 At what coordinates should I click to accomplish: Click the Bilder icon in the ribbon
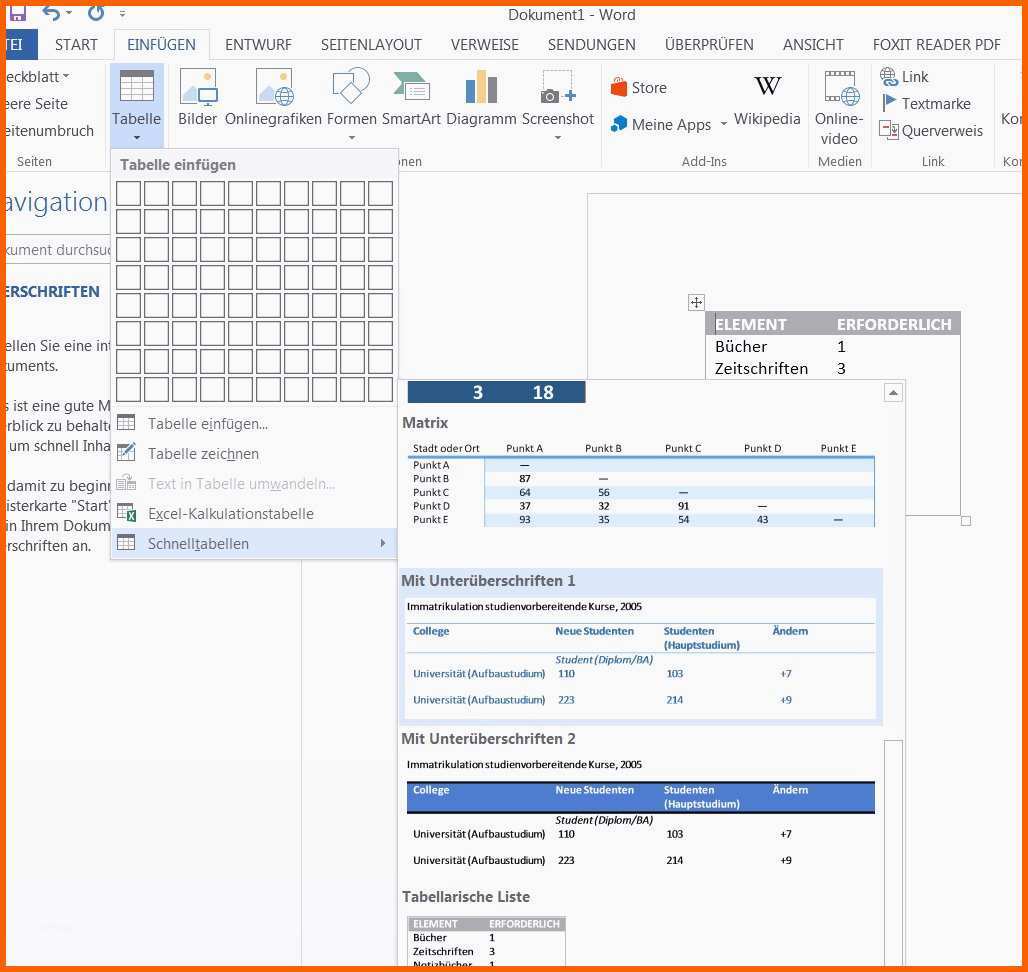point(197,88)
